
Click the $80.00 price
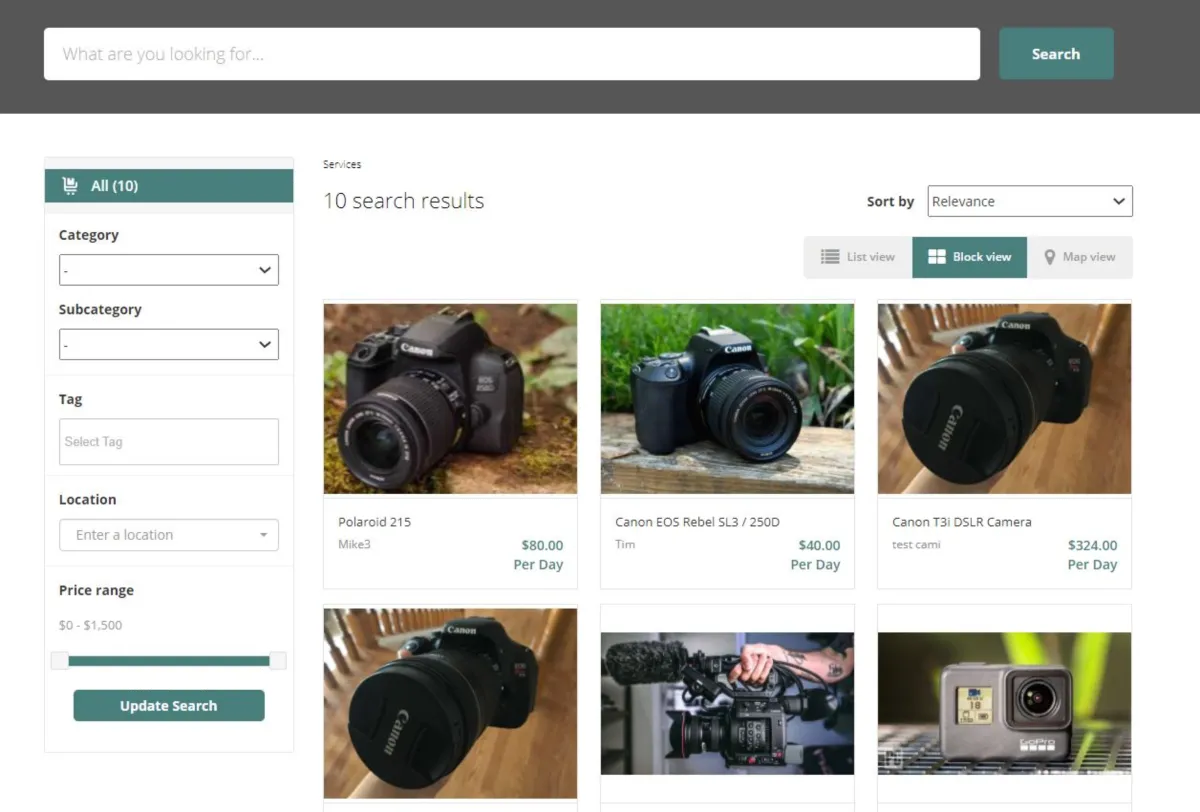[542, 546]
